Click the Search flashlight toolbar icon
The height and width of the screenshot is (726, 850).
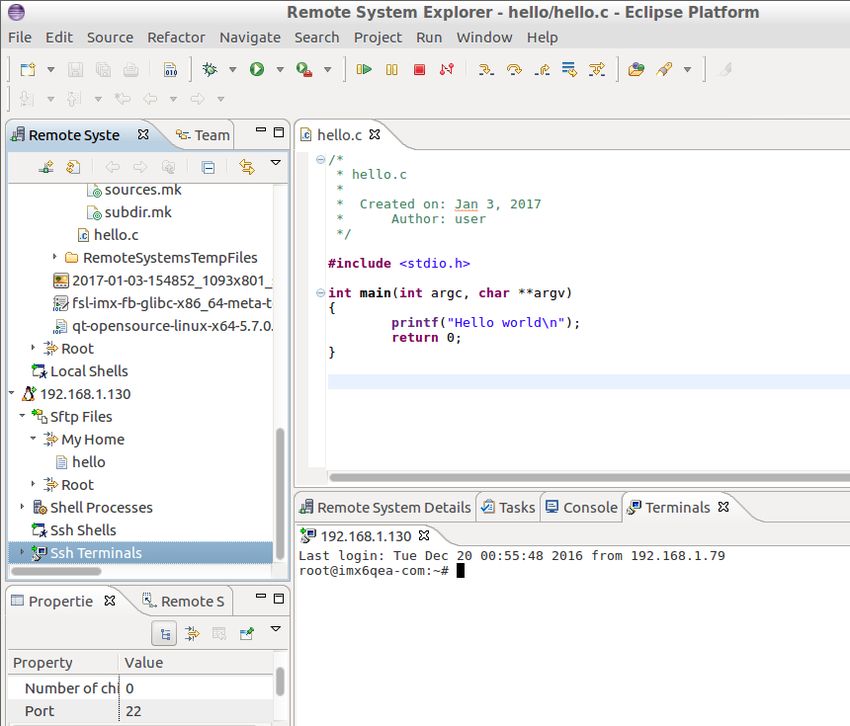pos(664,69)
